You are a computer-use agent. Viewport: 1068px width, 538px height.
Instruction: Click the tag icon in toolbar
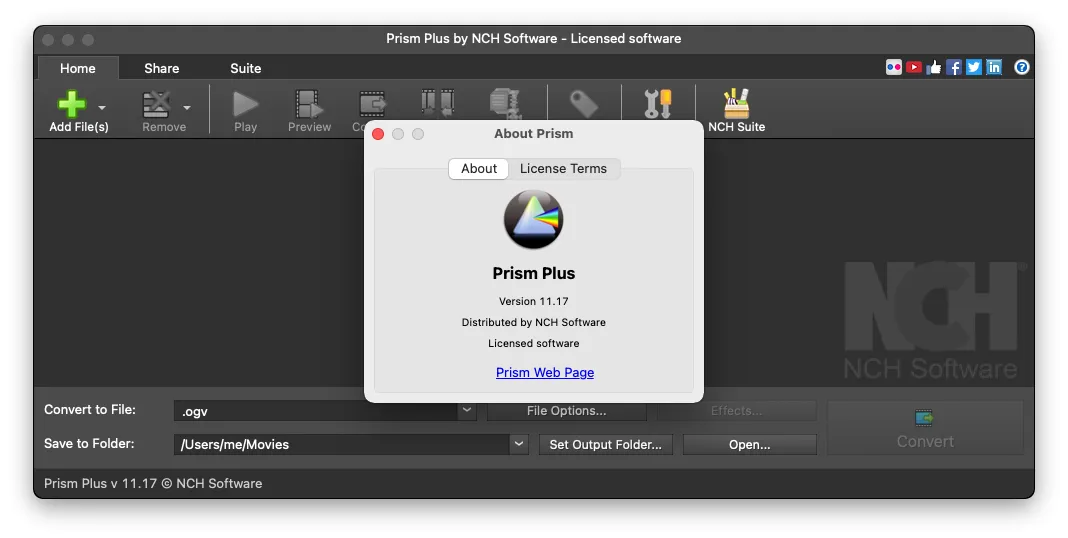pos(584,104)
